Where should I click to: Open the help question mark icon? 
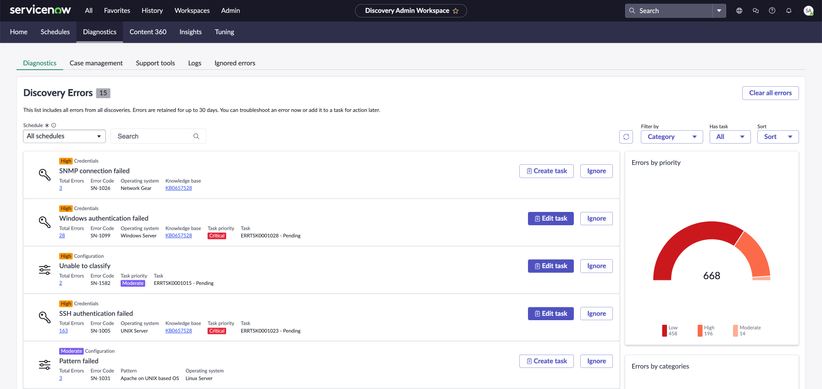[772, 10]
